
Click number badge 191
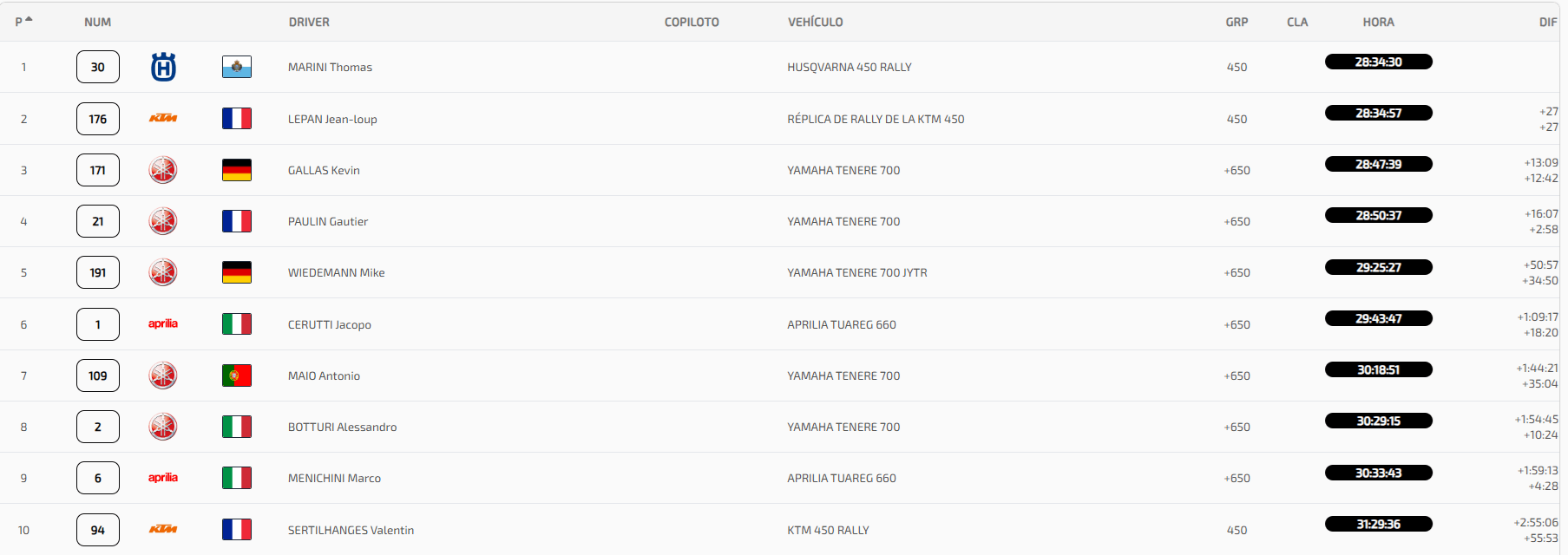coord(98,272)
